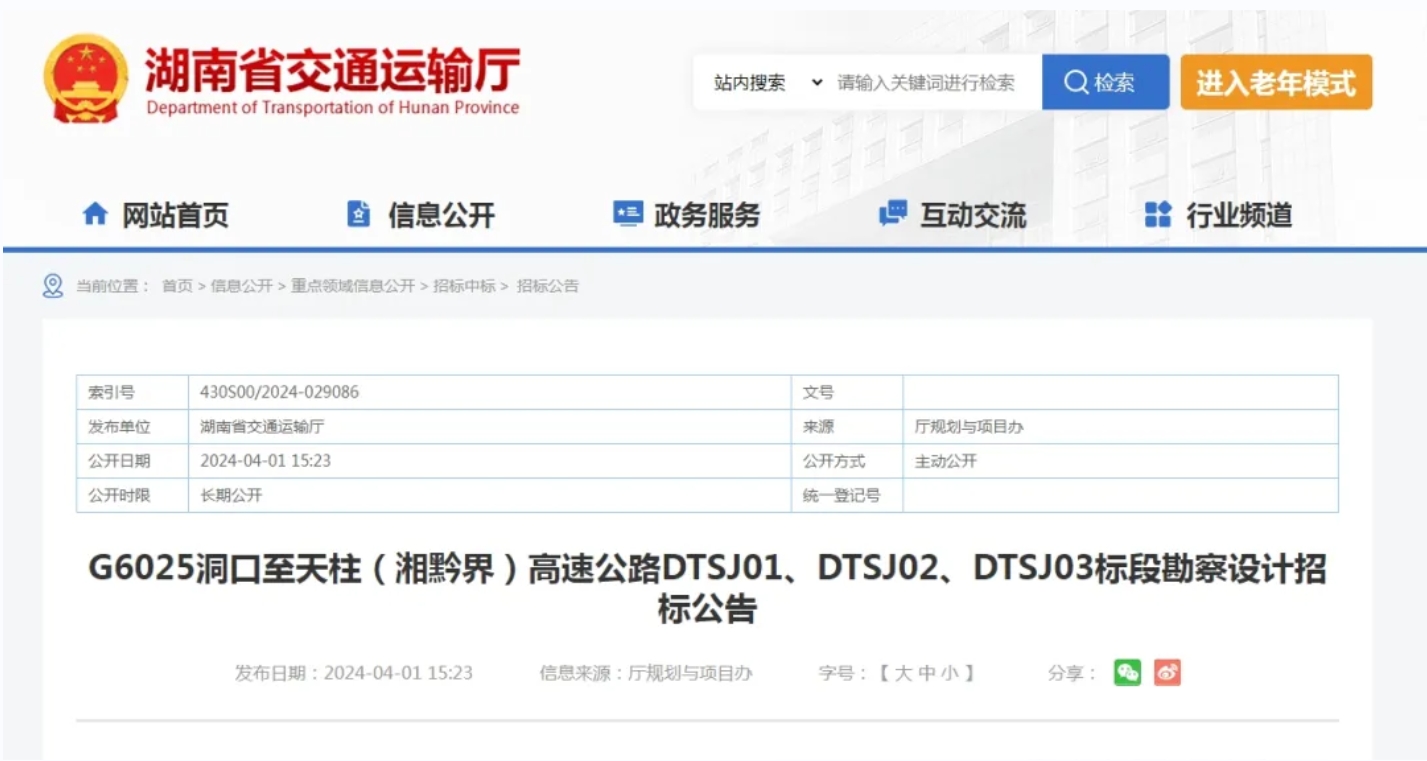Screen dimensions: 1427x761
Task: Click the keyword search input field
Action: tap(934, 83)
